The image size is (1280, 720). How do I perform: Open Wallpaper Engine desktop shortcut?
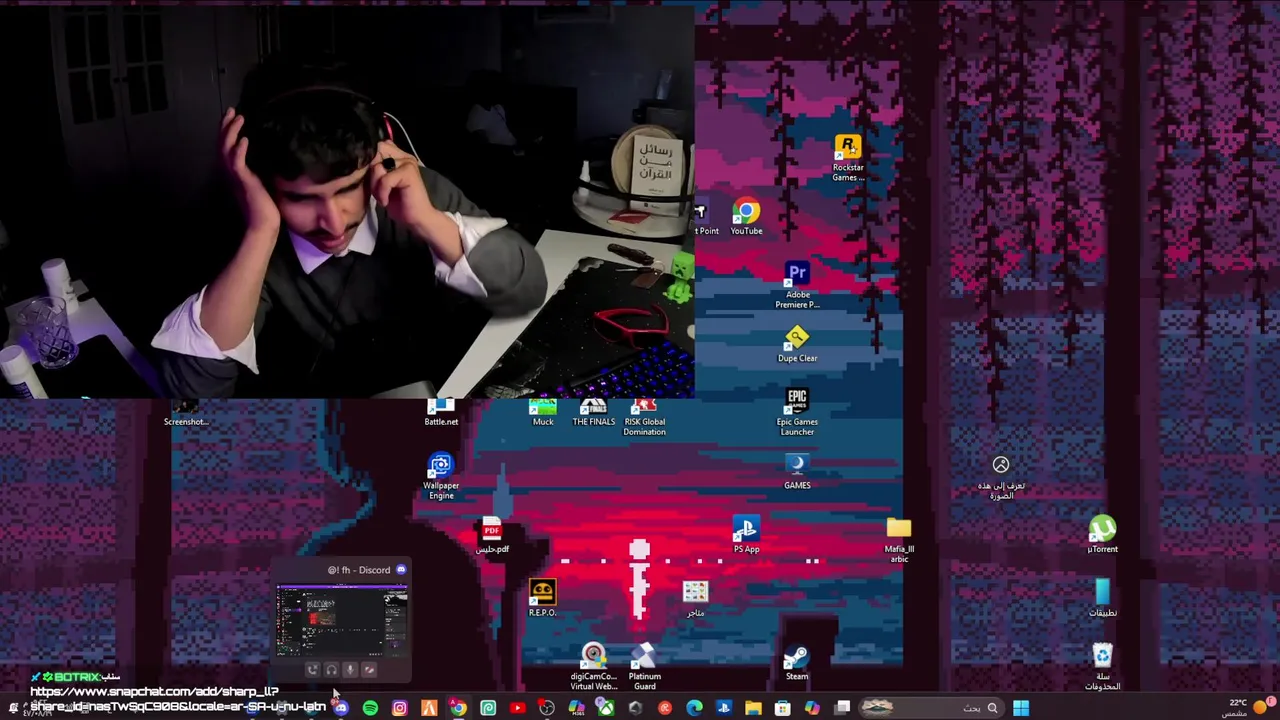pos(441,476)
